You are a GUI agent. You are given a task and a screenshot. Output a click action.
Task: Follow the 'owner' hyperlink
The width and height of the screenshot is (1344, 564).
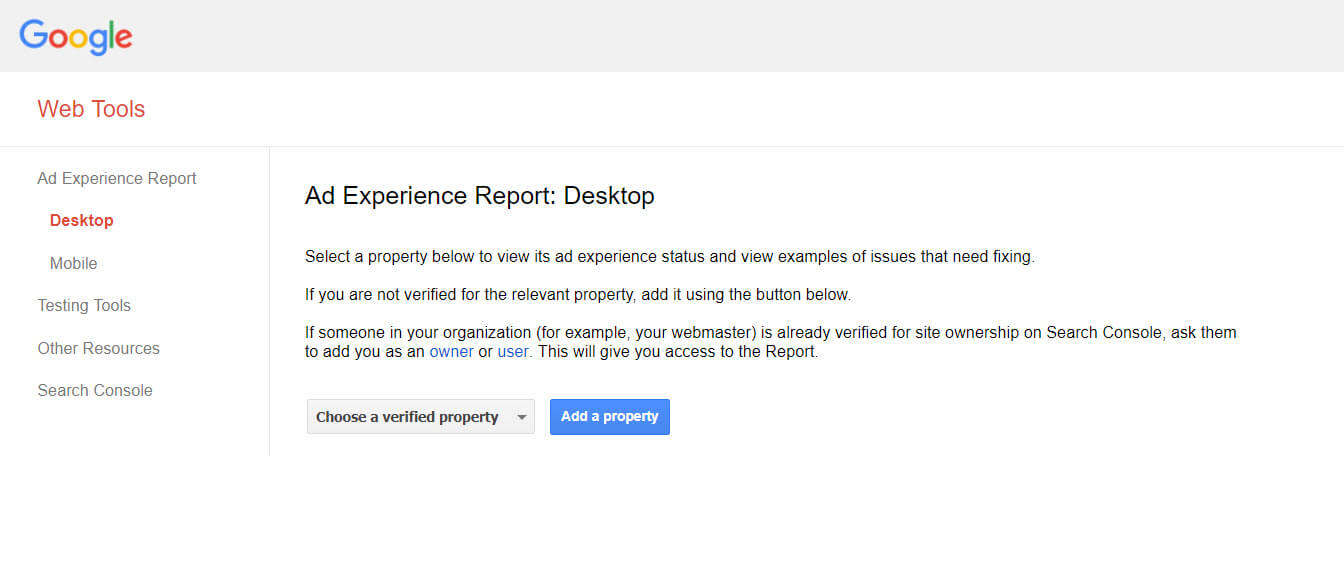point(451,352)
